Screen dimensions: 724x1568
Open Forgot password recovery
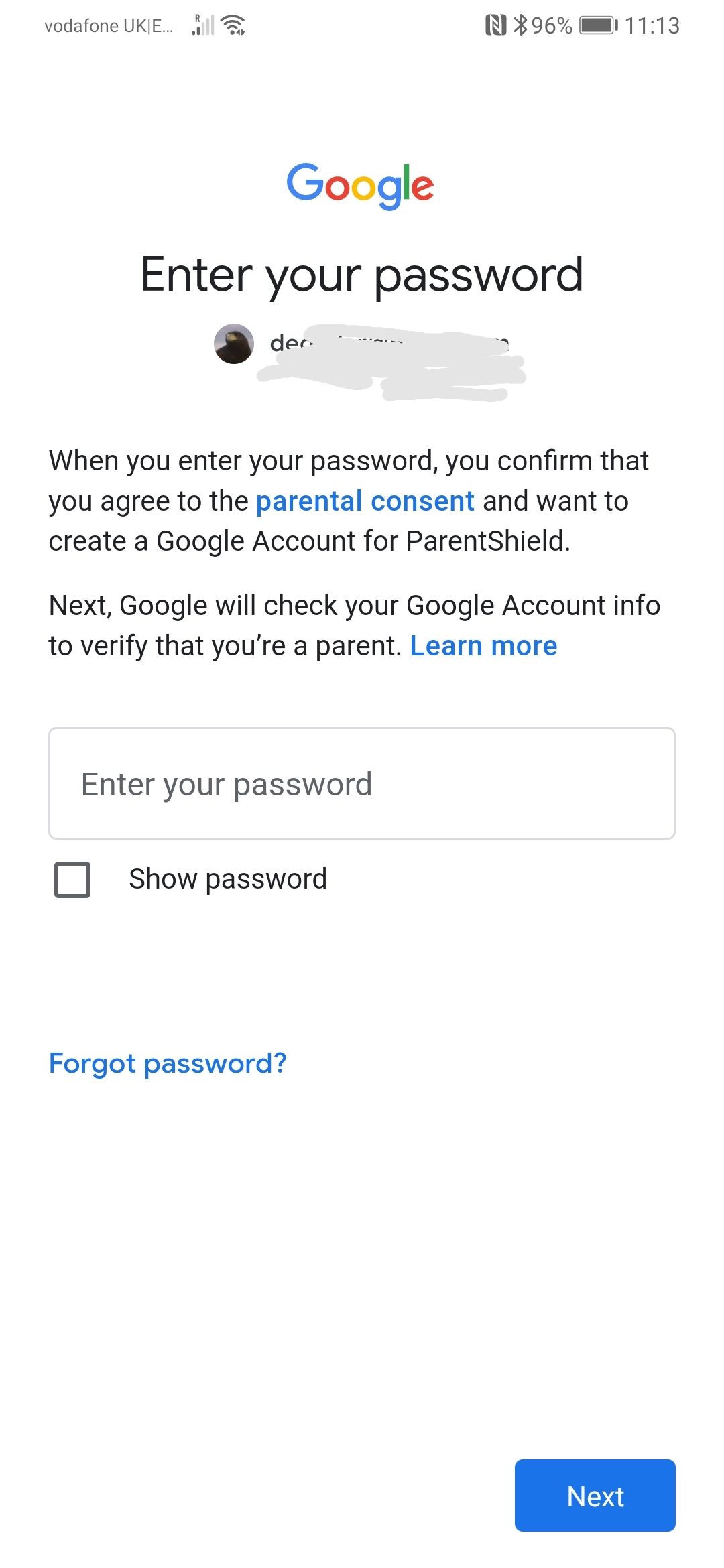(167, 1063)
